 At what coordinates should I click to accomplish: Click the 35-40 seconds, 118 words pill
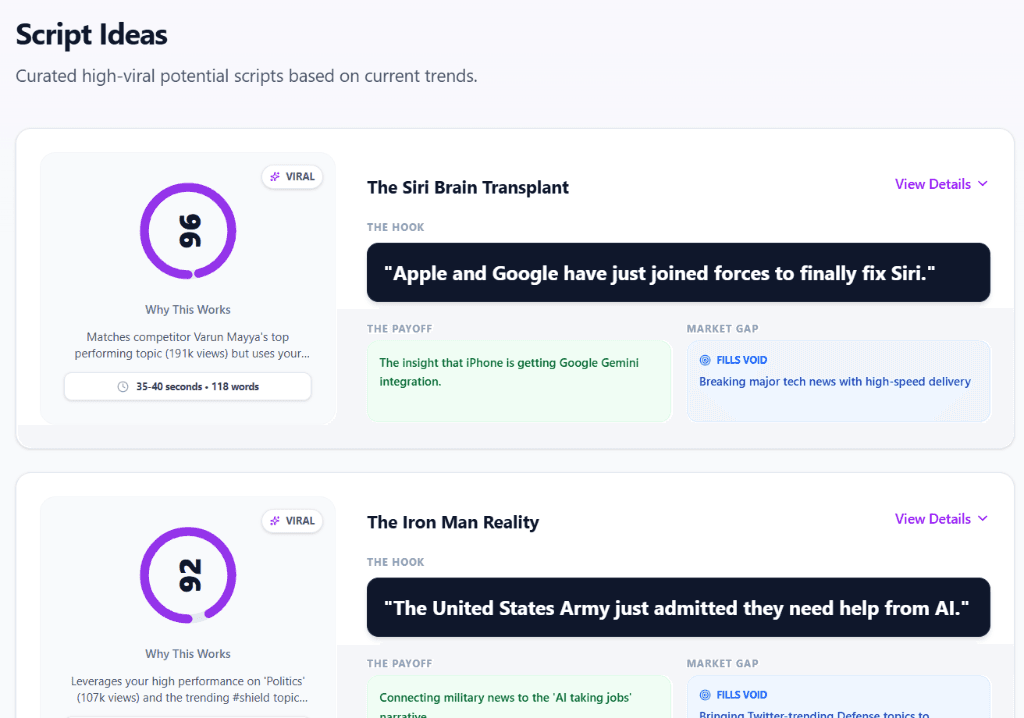[x=188, y=387]
